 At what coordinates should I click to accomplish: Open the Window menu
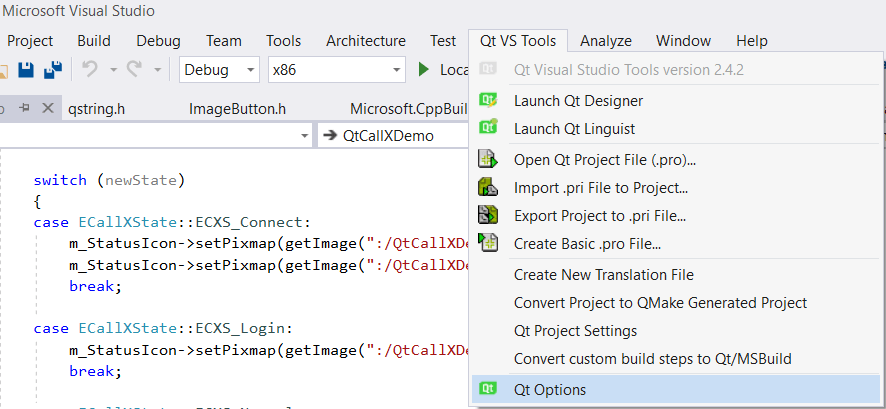[683, 41]
